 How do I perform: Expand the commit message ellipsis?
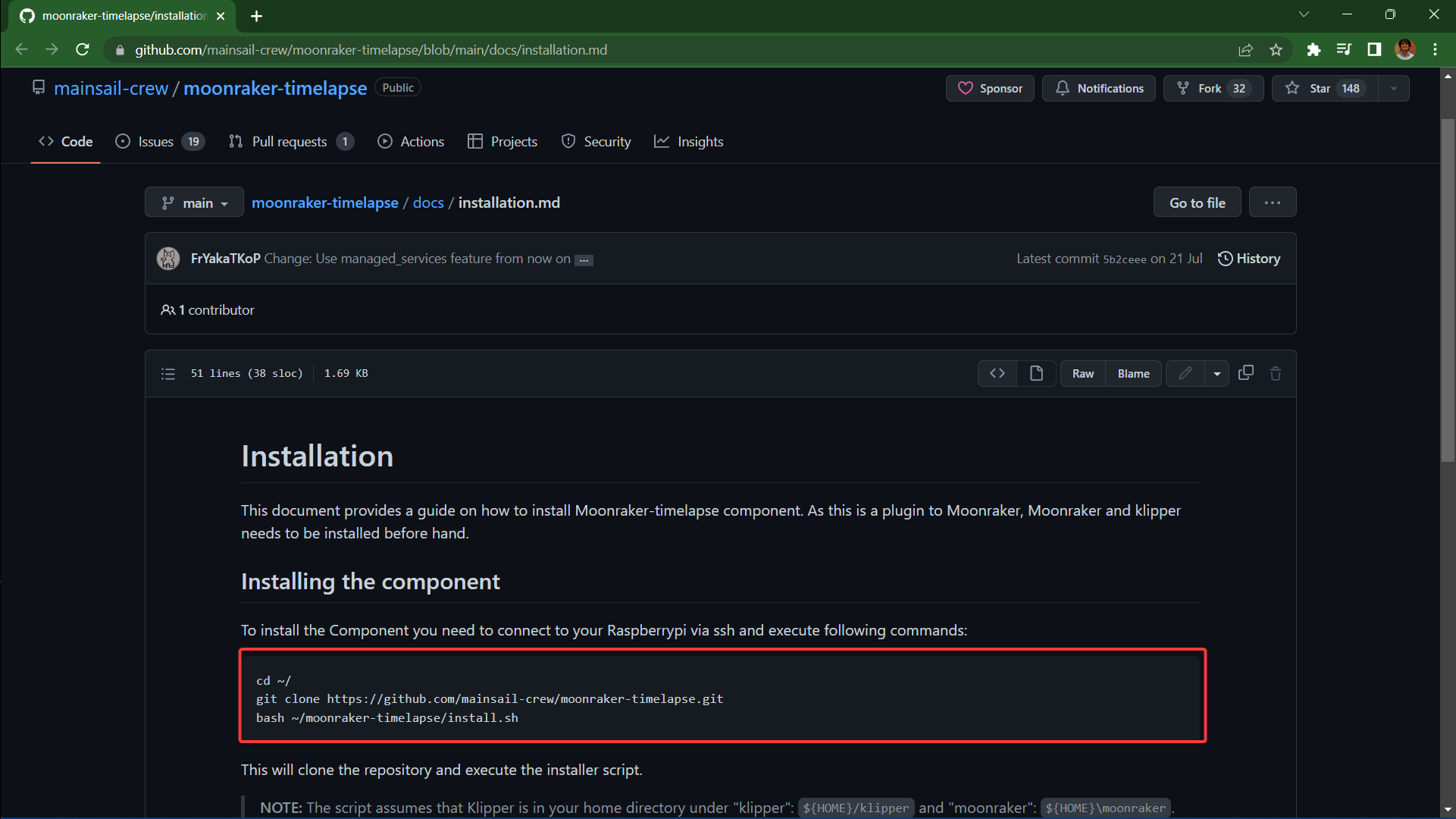[x=584, y=260]
